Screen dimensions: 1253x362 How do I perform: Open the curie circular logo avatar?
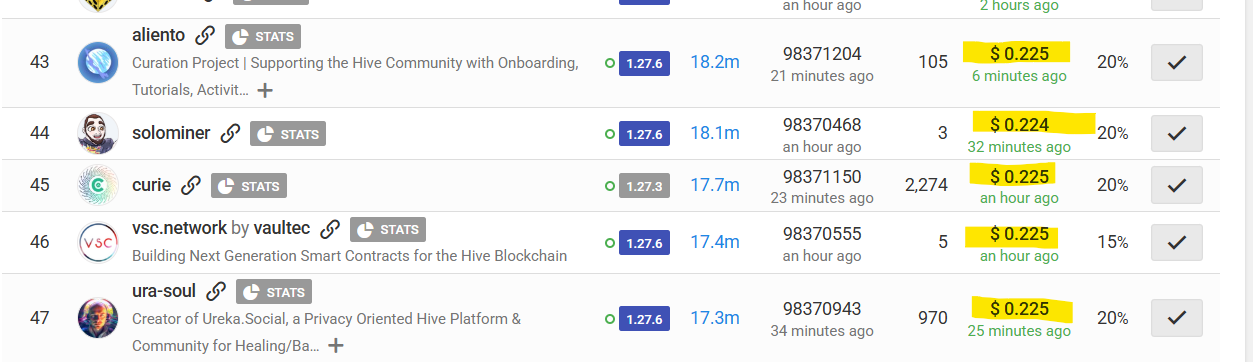pyautogui.click(x=98, y=185)
